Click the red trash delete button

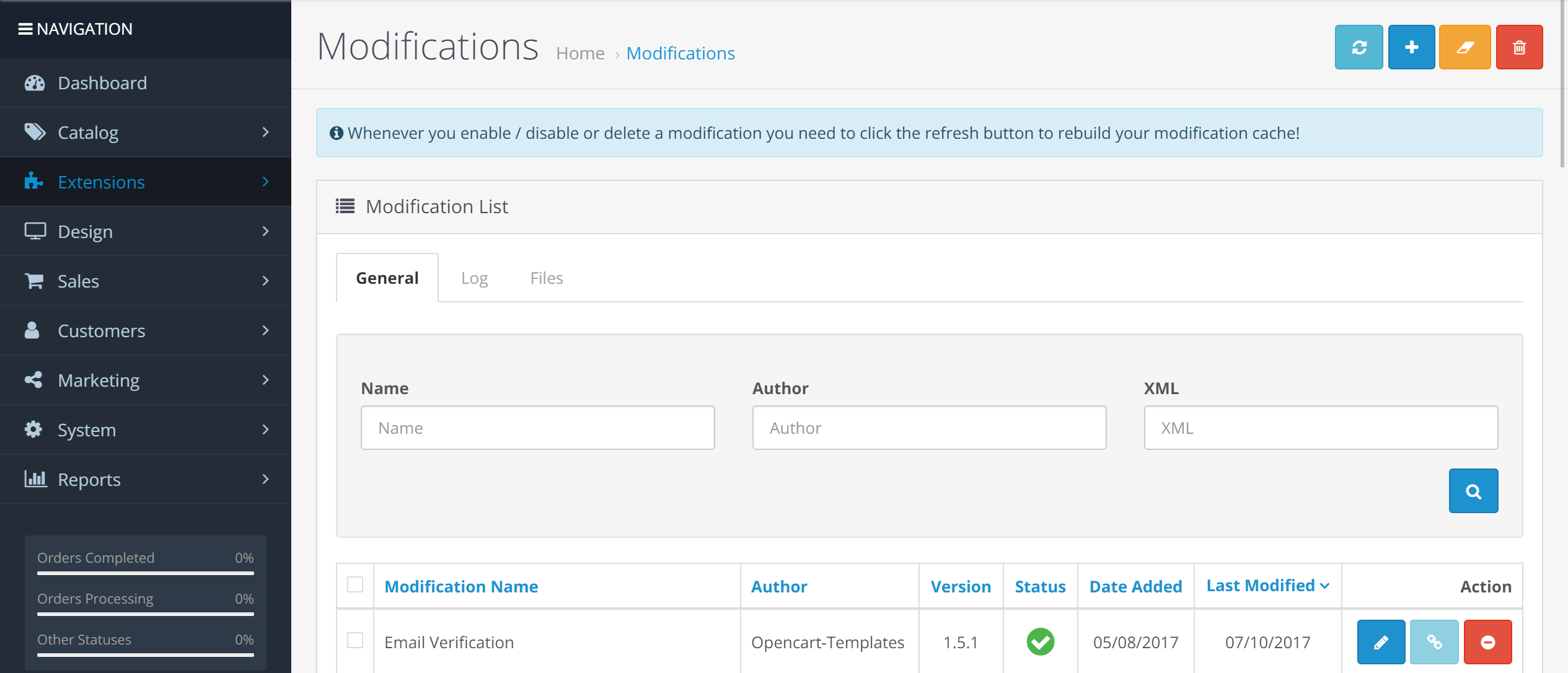1519,47
